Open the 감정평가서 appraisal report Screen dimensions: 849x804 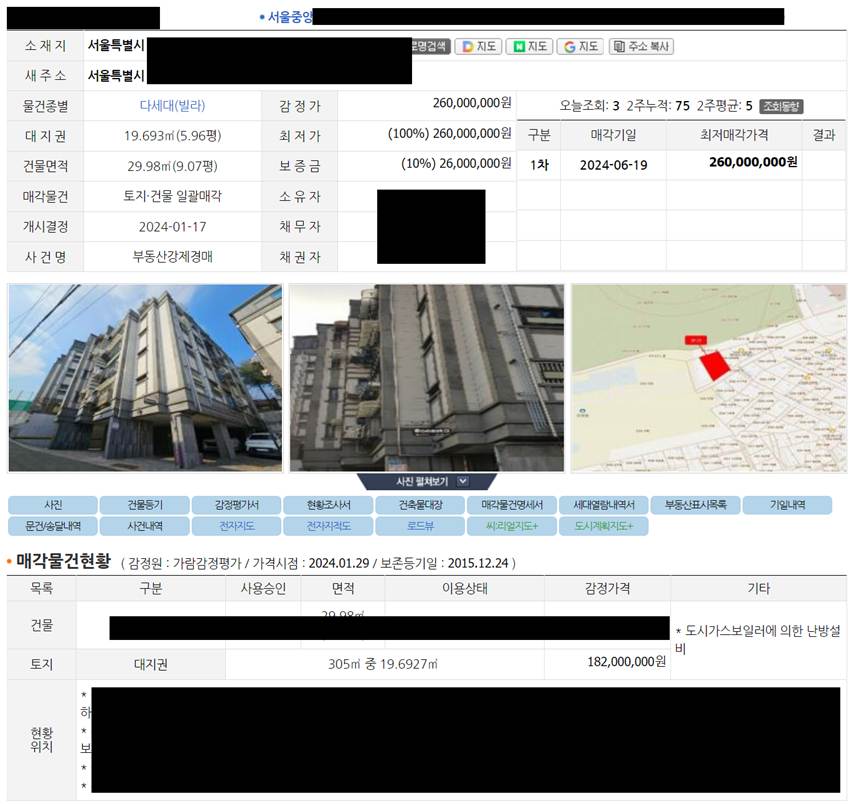[x=236, y=505]
